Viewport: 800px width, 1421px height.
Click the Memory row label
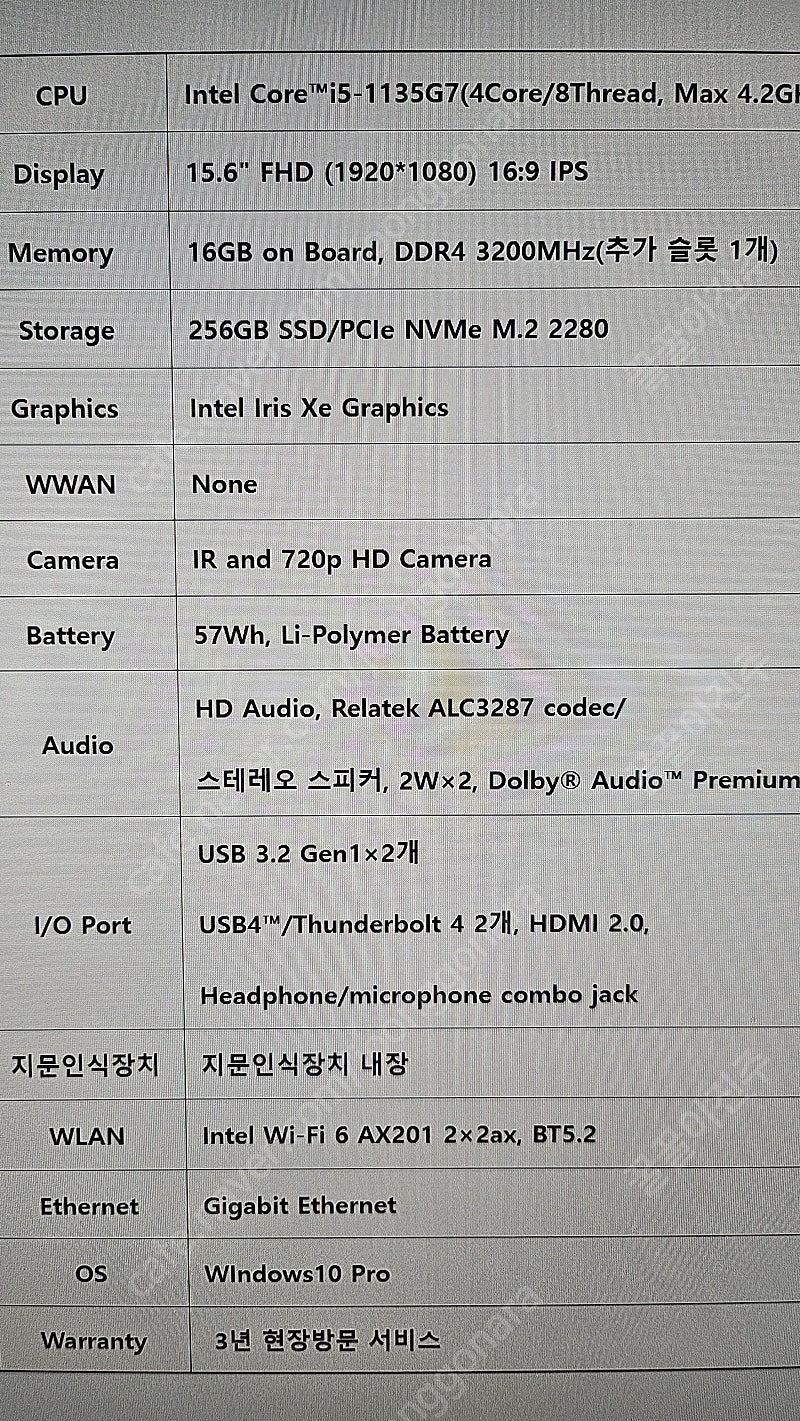coord(61,252)
